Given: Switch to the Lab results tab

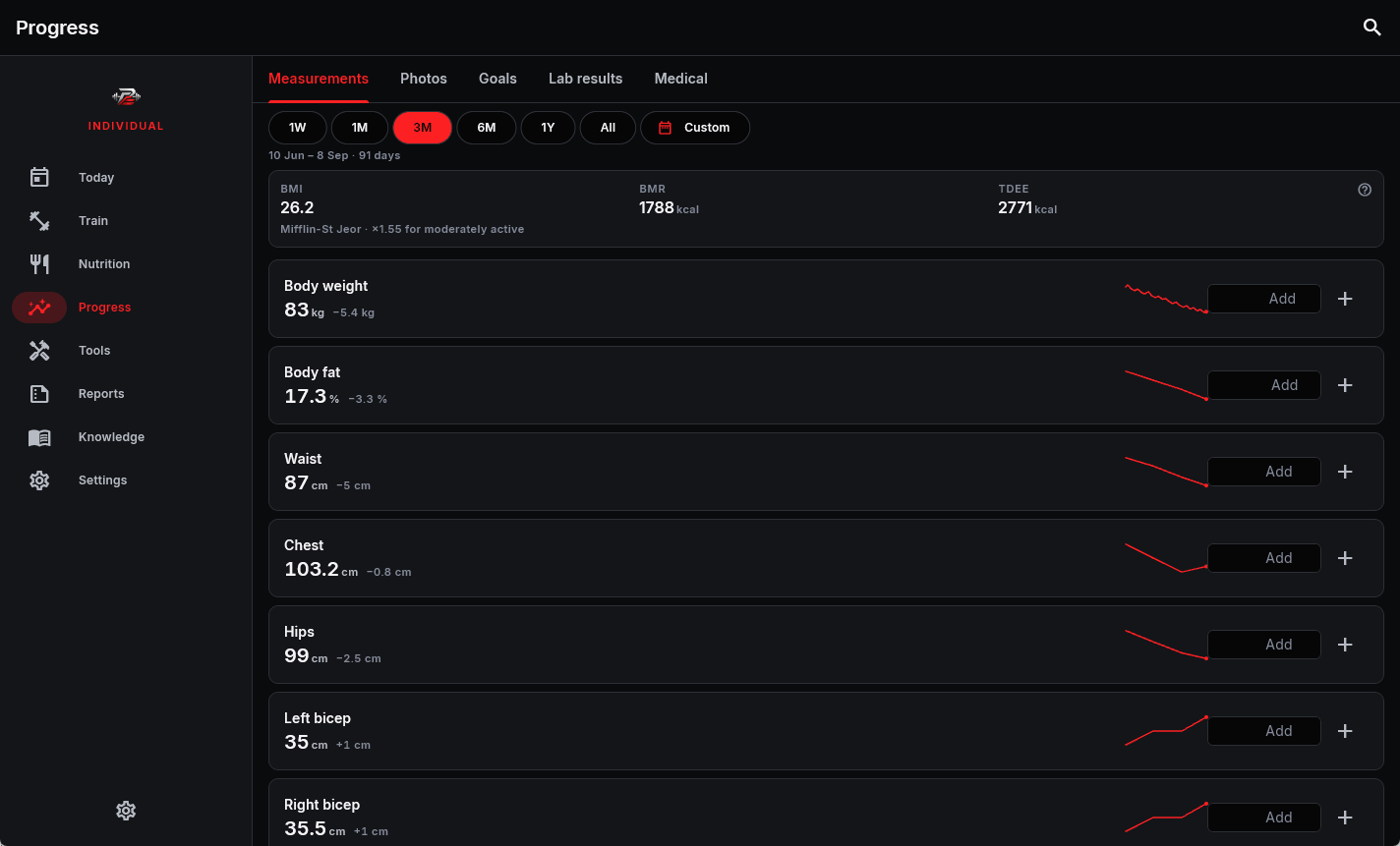Looking at the screenshot, I should click(586, 79).
